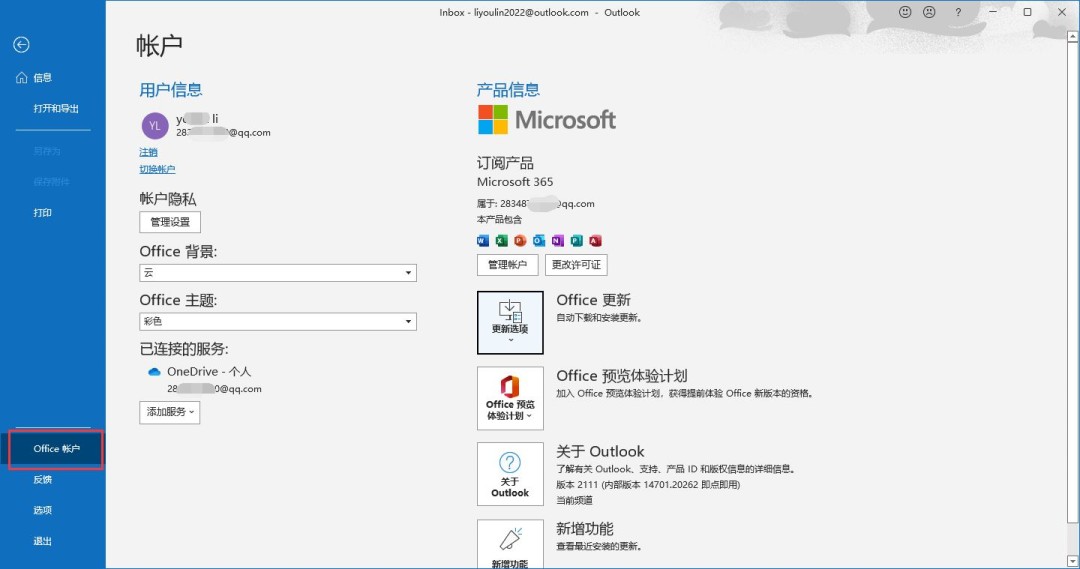Image resolution: width=1080 pixels, height=569 pixels.
Task: Open 反馈 in the sidebar
Action: [43, 479]
